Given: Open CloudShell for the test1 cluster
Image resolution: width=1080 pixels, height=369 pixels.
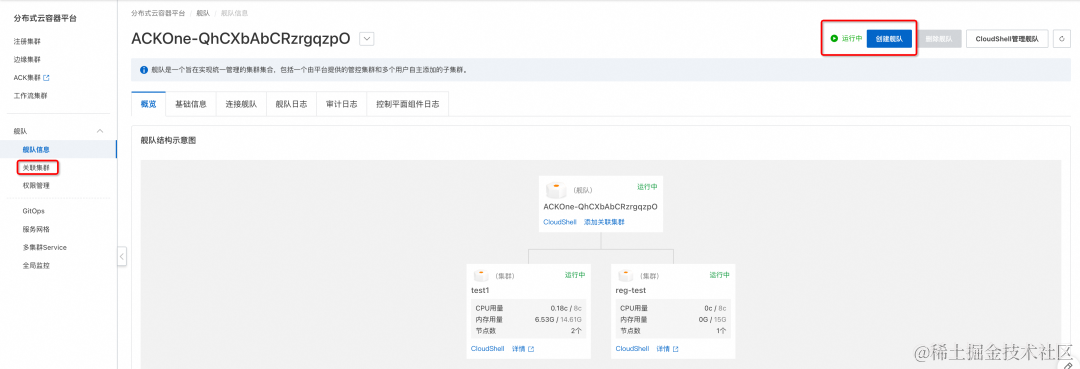Looking at the screenshot, I should click(x=488, y=349).
